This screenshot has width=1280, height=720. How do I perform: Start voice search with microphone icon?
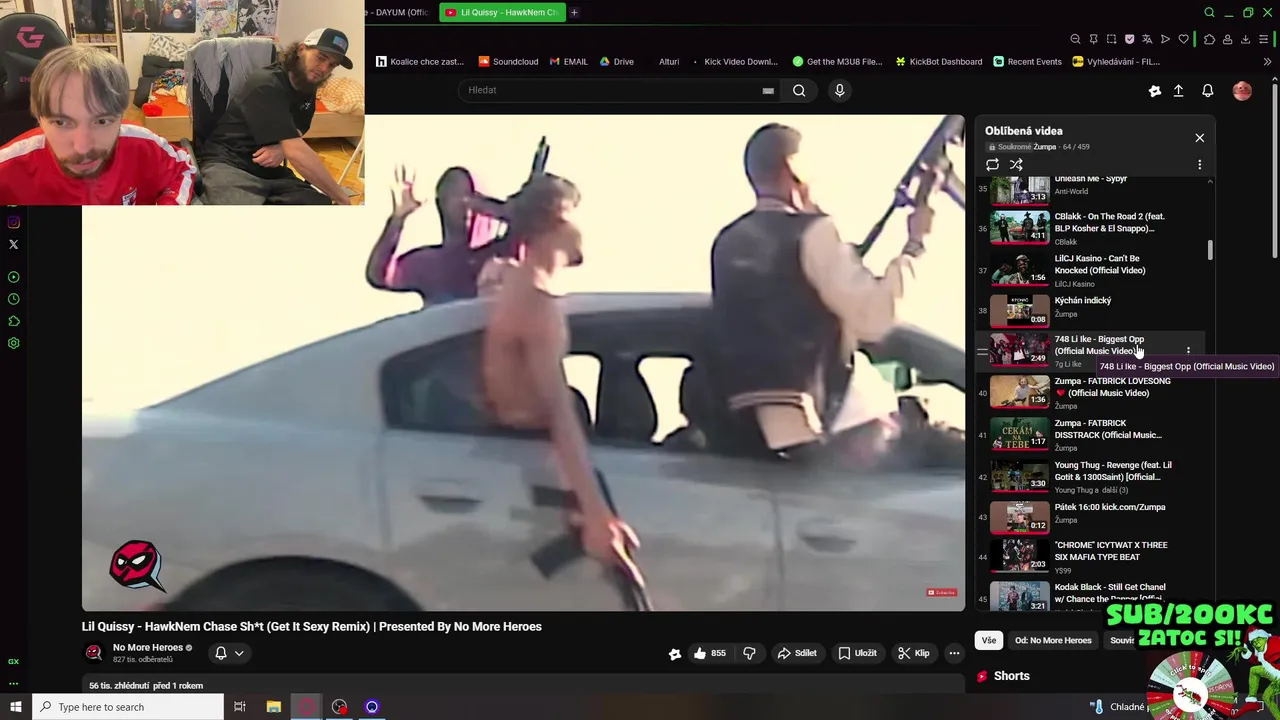tap(839, 90)
